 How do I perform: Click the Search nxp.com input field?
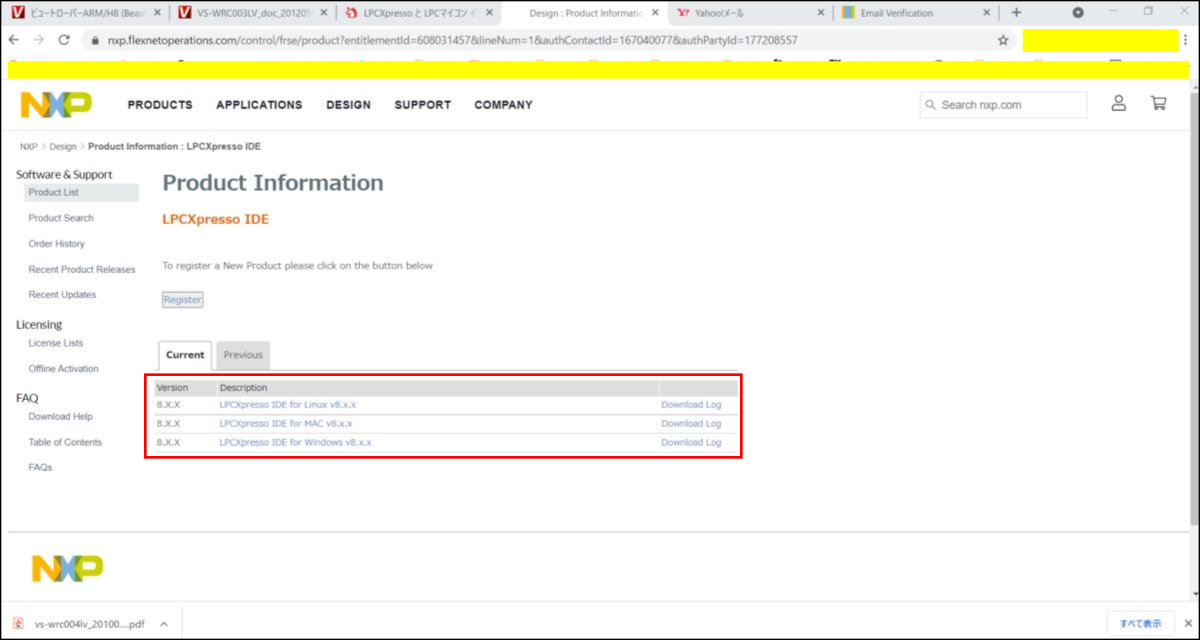tap(1003, 105)
